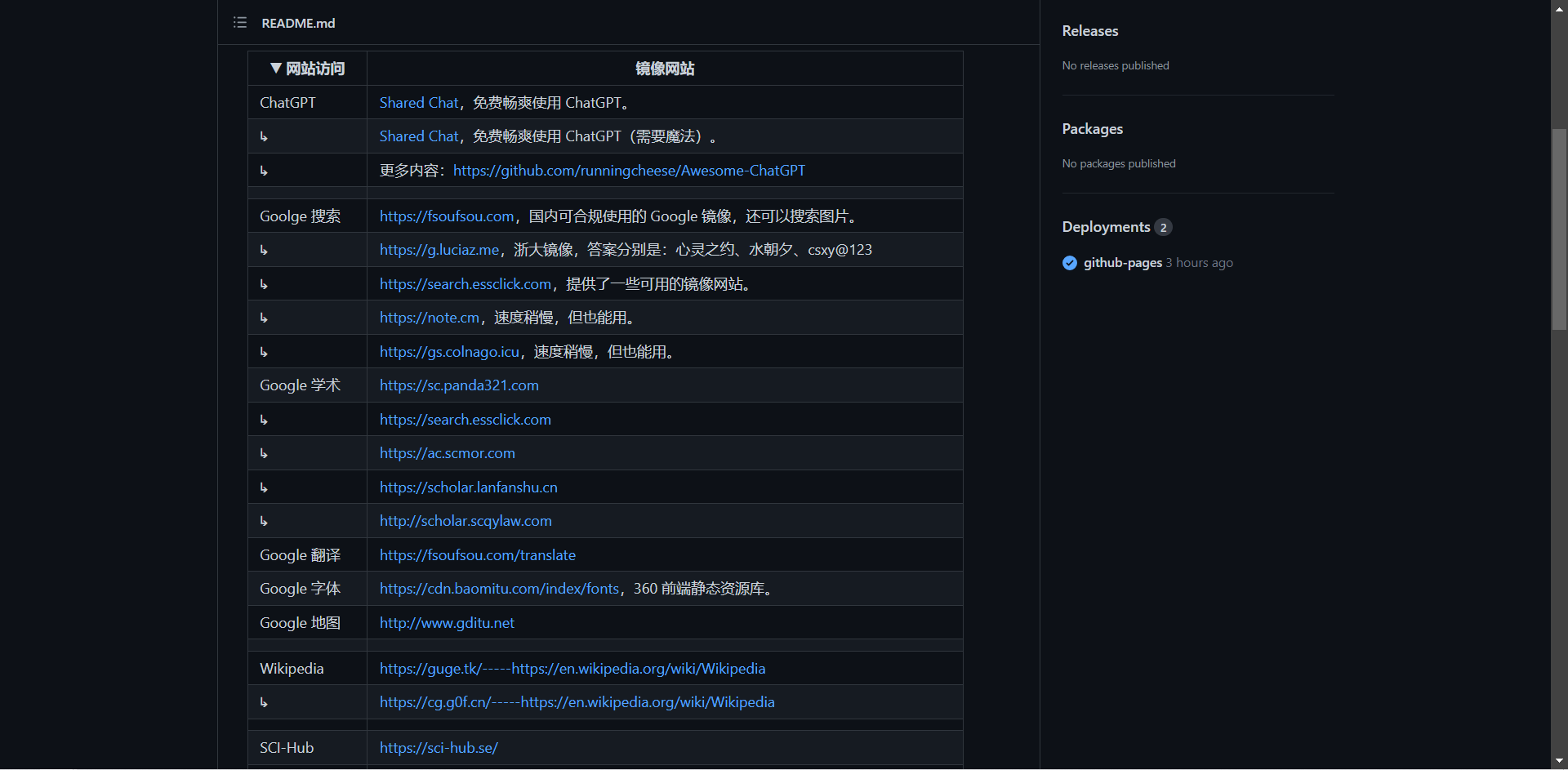Click the No packages published text
This screenshot has width=1568, height=770.
point(1119,163)
